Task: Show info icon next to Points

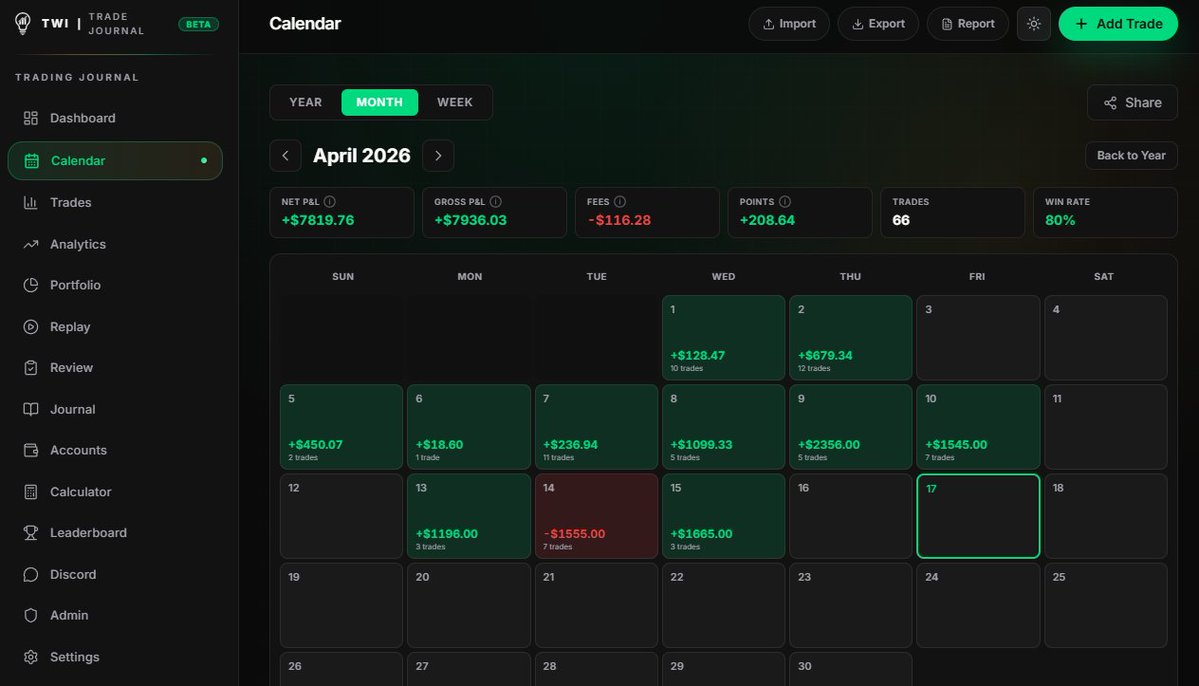Action: 785,202
